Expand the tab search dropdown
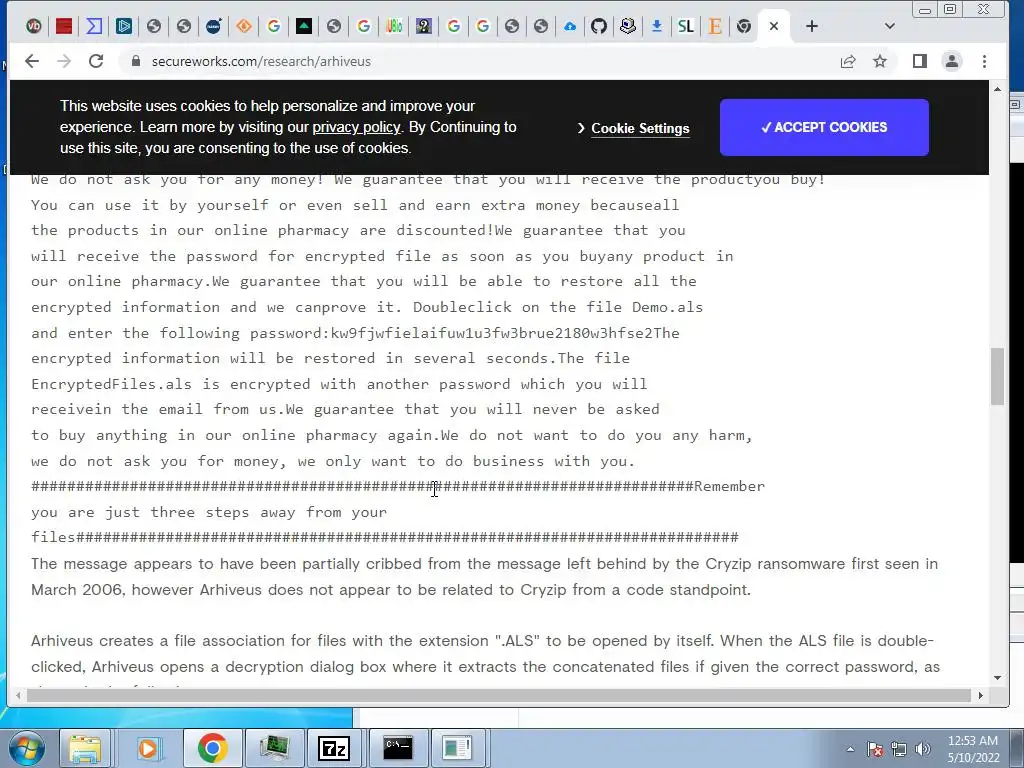The width and height of the screenshot is (1024, 768). 889,26
